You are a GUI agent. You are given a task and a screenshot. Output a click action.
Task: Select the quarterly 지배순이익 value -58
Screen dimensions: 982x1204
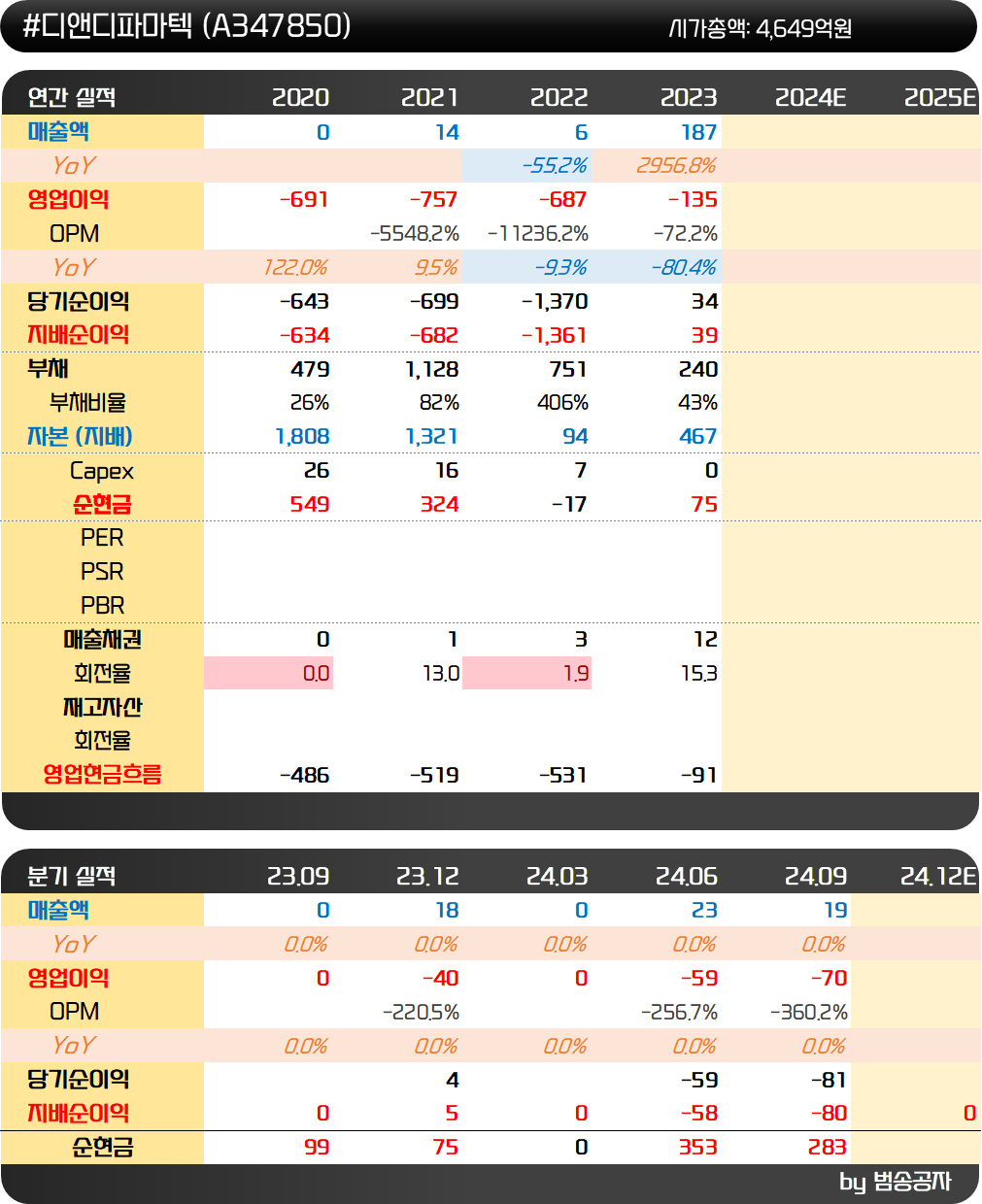(699, 1114)
